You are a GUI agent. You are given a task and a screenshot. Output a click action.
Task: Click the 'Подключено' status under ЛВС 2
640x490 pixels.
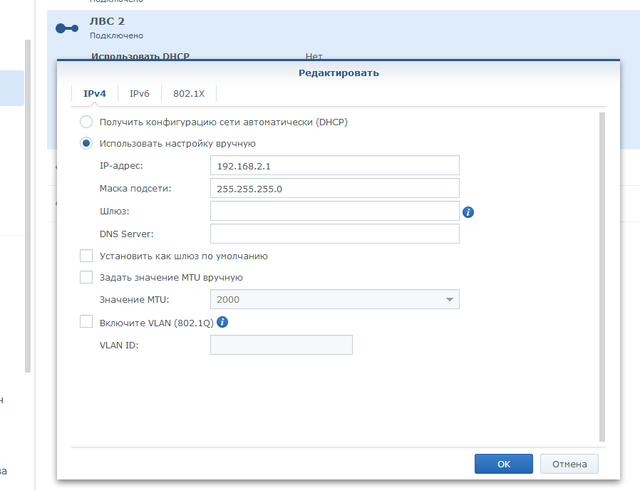tap(116, 36)
